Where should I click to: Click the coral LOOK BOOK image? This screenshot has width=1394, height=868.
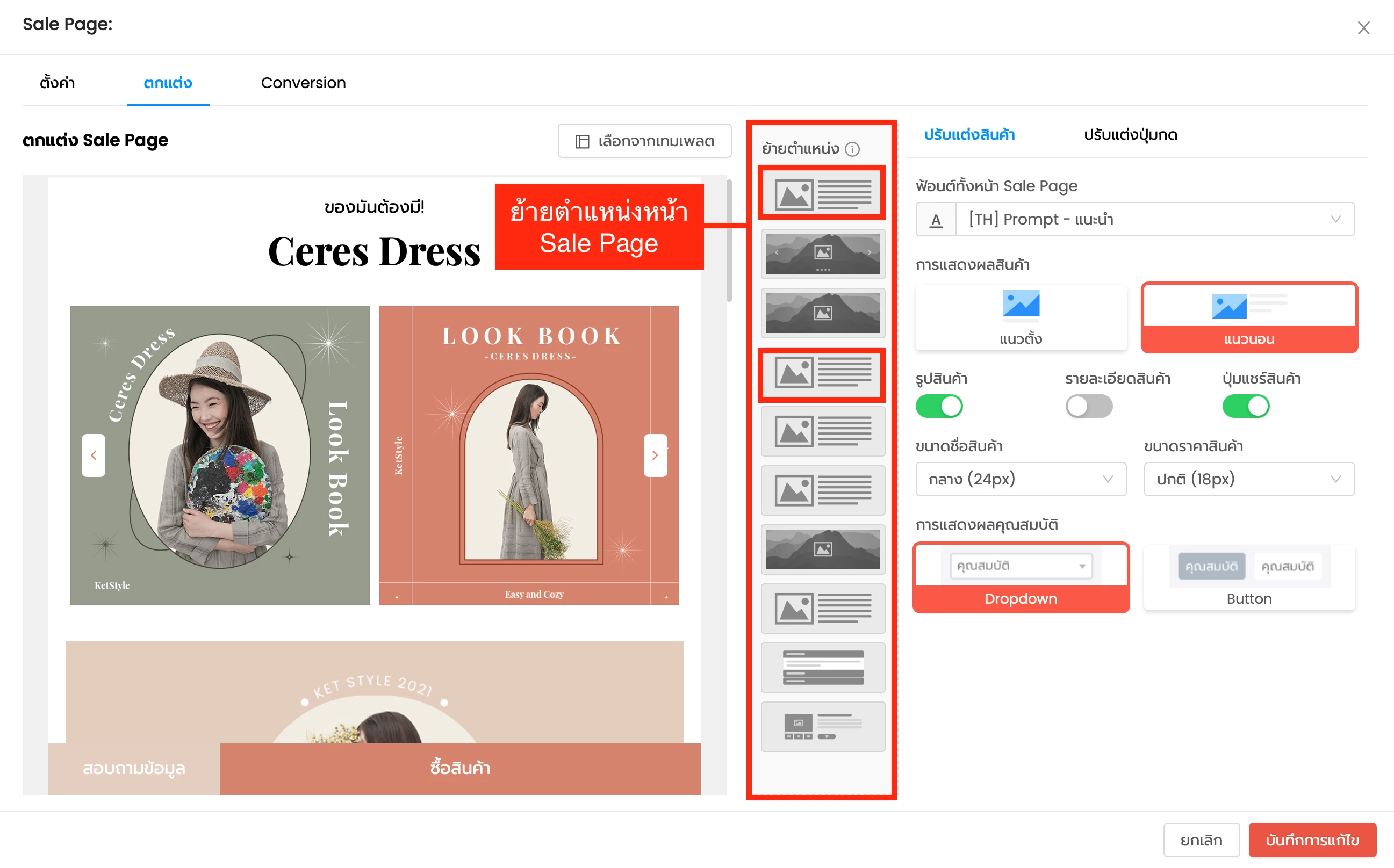coord(528,455)
